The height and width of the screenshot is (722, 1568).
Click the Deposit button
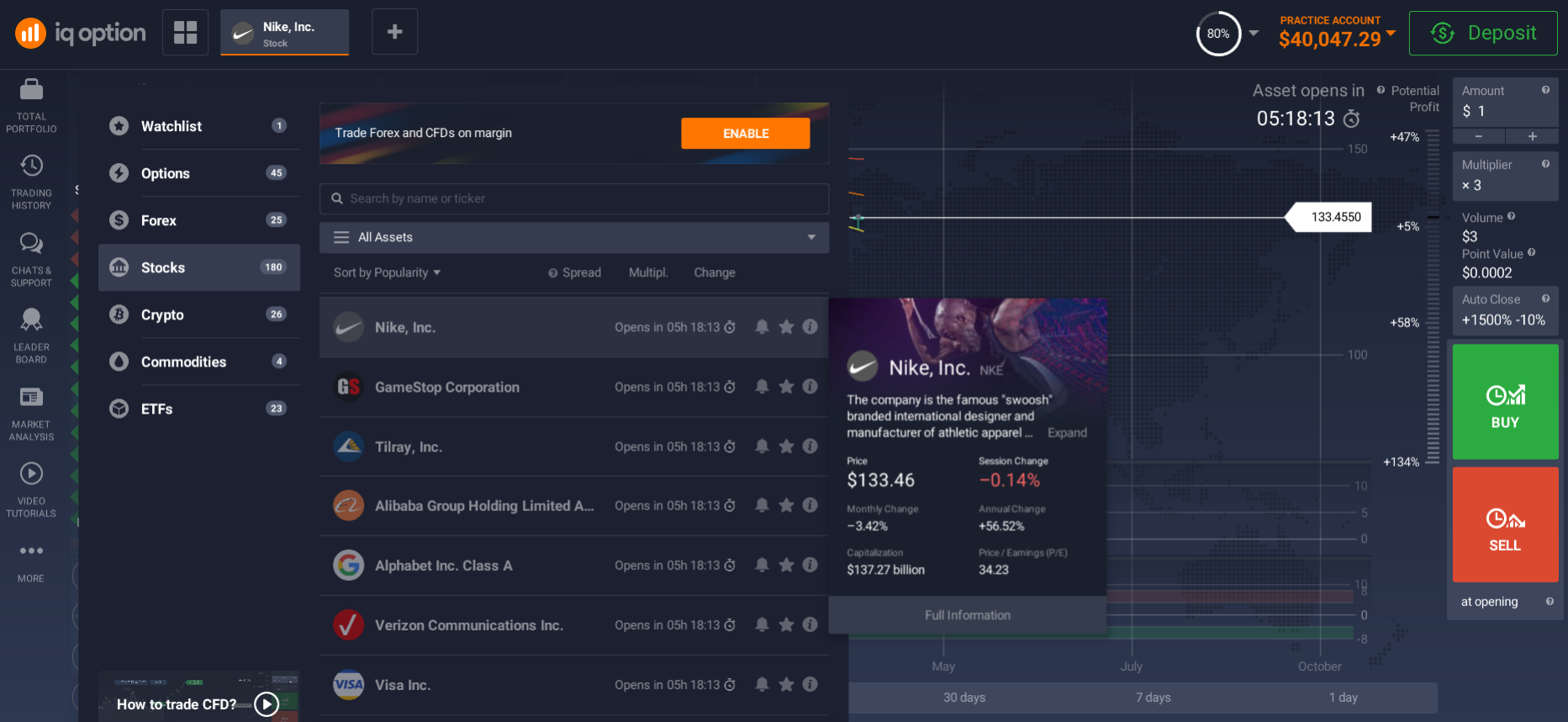click(1483, 33)
